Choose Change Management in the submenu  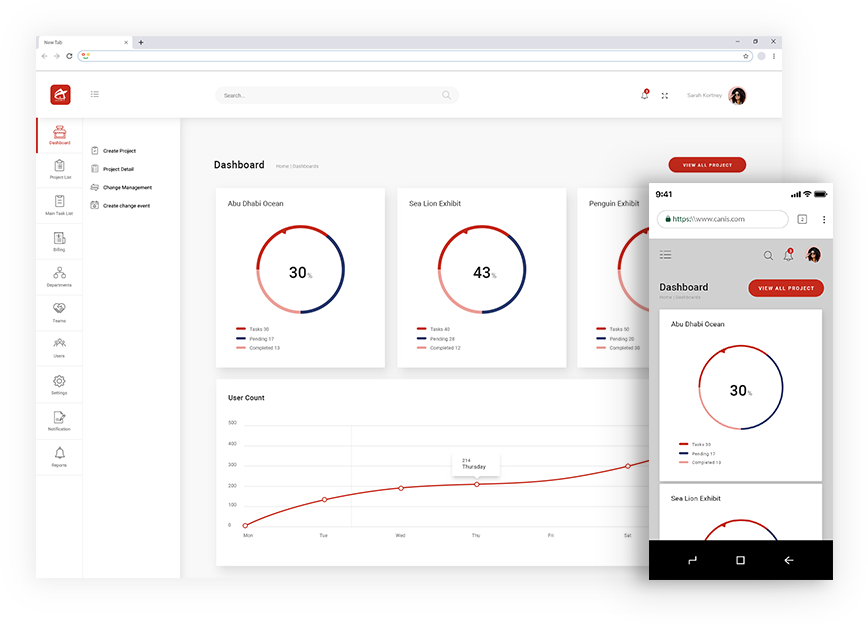(127, 187)
